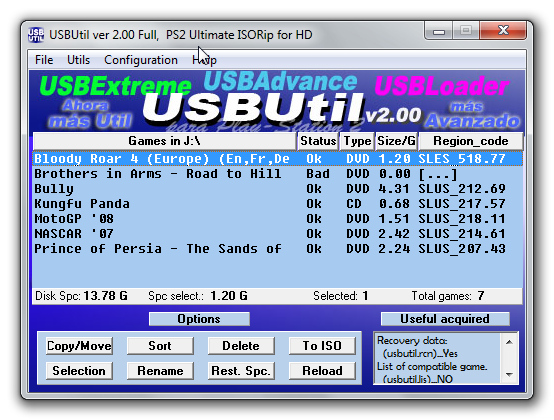554x420 pixels.
Task: Sort by Games in J:\ column header
Action: (x=165, y=141)
